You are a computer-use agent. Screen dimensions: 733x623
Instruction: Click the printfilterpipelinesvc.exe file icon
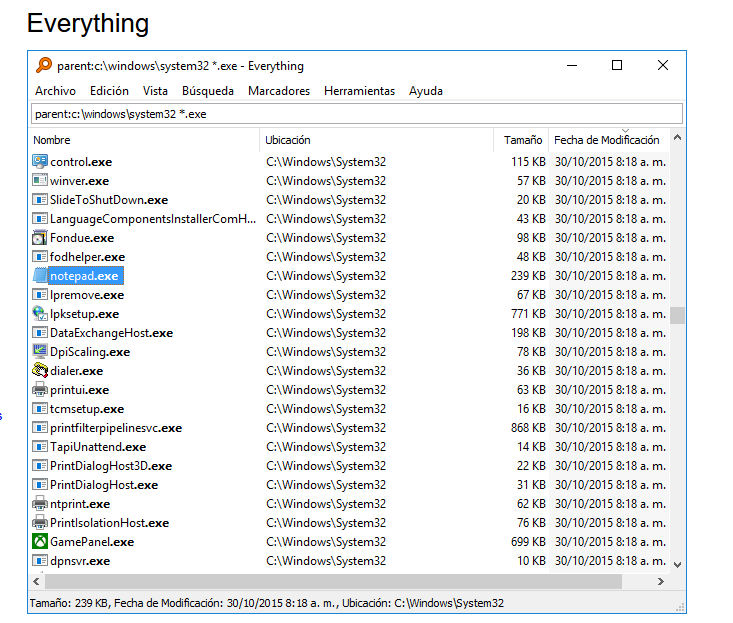[x=40, y=428]
